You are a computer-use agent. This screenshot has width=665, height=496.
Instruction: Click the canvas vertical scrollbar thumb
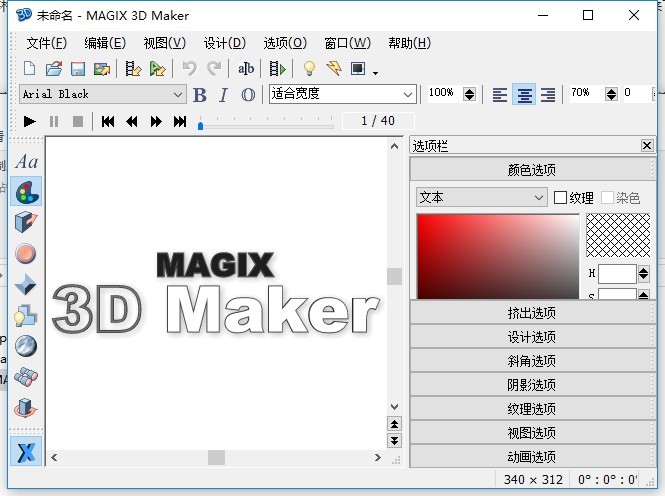click(394, 276)
